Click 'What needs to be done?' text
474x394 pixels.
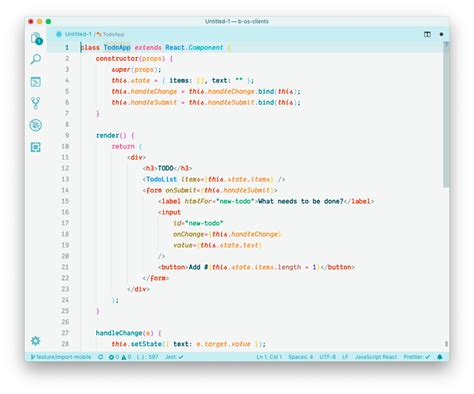301,201
